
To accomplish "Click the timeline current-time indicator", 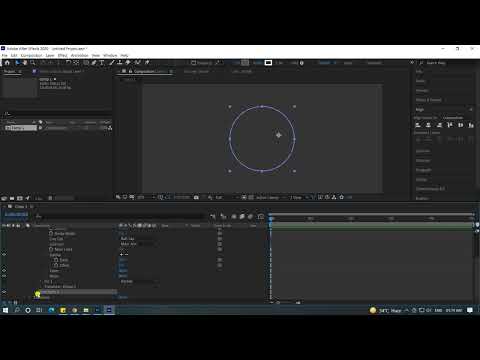I will [271, 219].
